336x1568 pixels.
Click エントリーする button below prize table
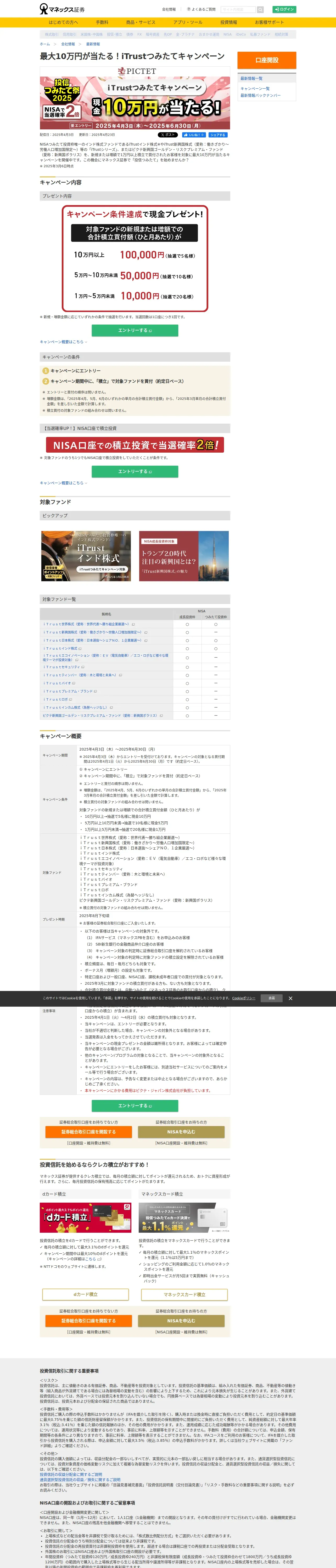[135, 331]
